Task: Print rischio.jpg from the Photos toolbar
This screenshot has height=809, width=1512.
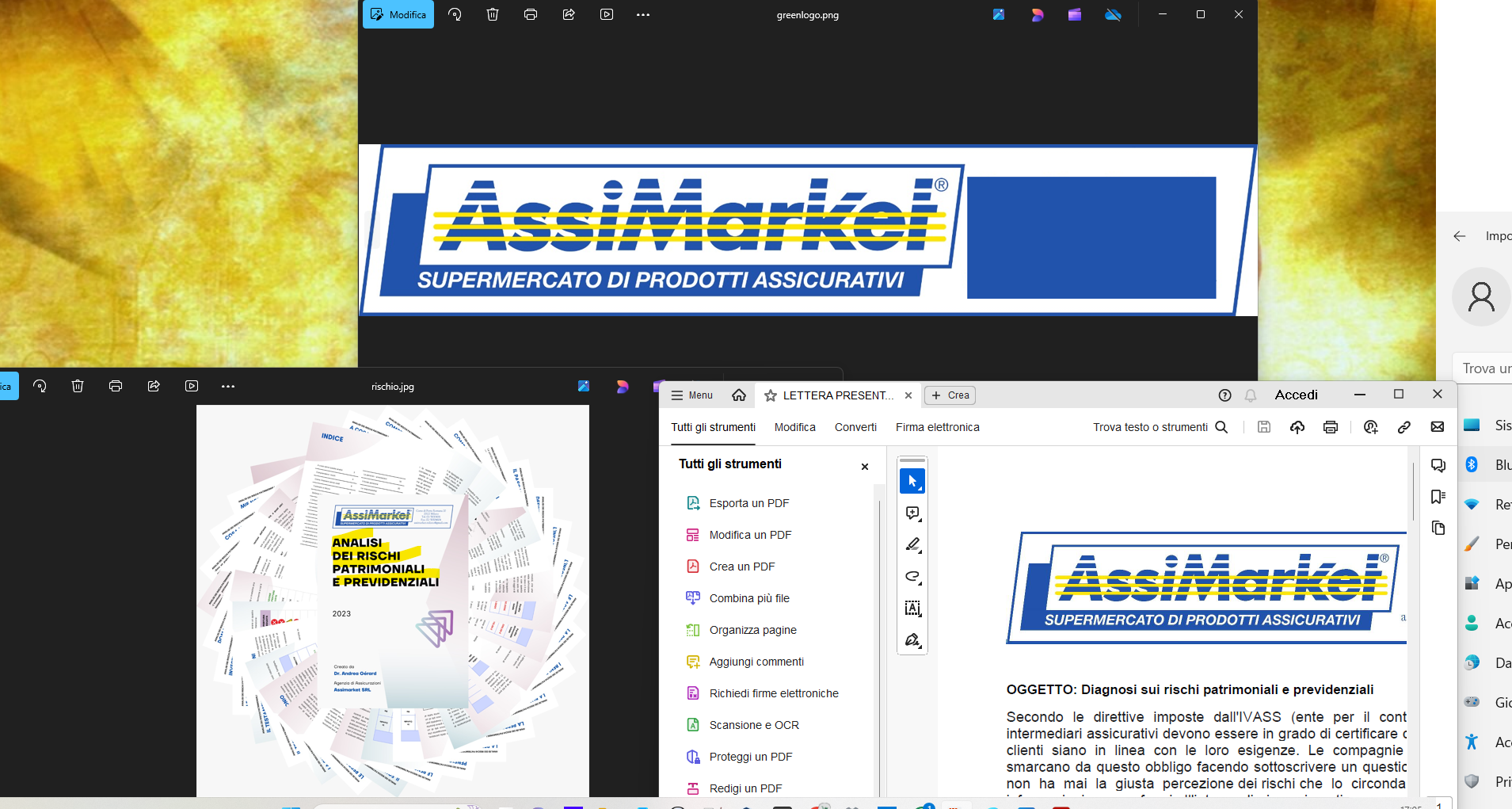Action: tap(116, 386)
